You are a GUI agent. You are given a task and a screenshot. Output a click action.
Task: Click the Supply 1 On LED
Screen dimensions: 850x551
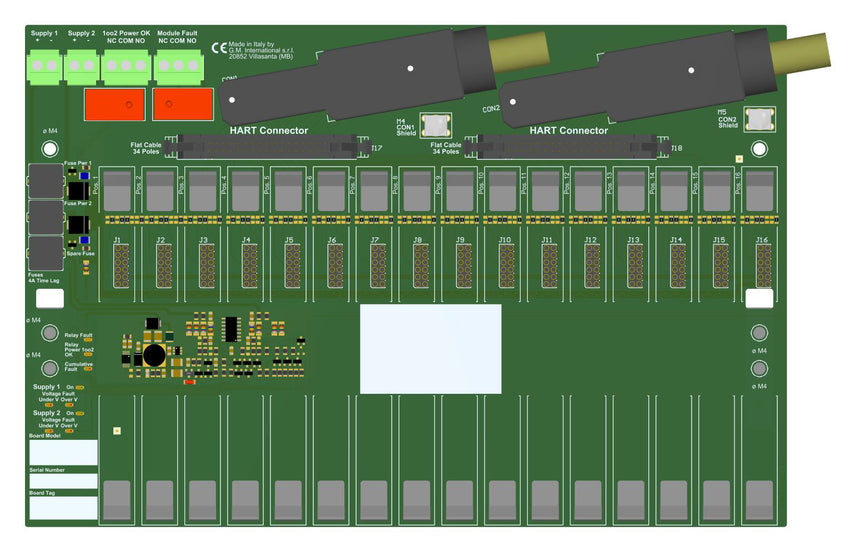coord(82,387)
